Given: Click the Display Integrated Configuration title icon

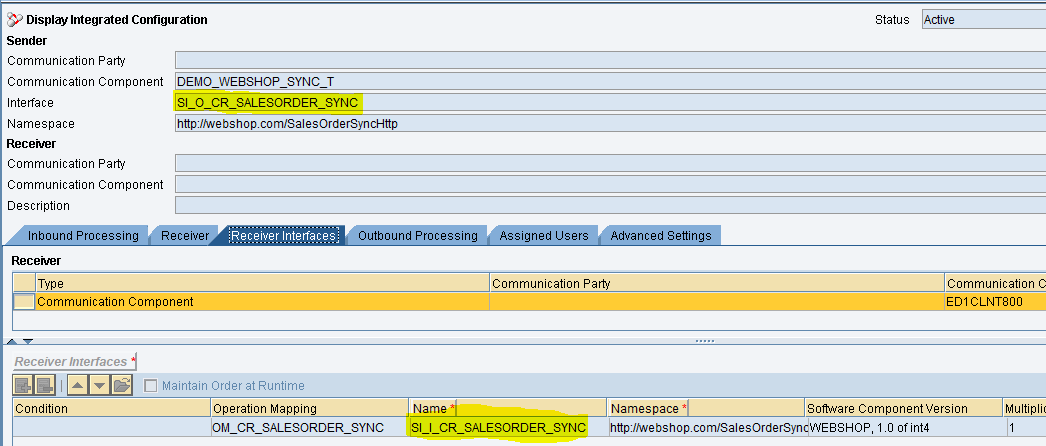Looking at the screenshot, I should pos(14,19).
